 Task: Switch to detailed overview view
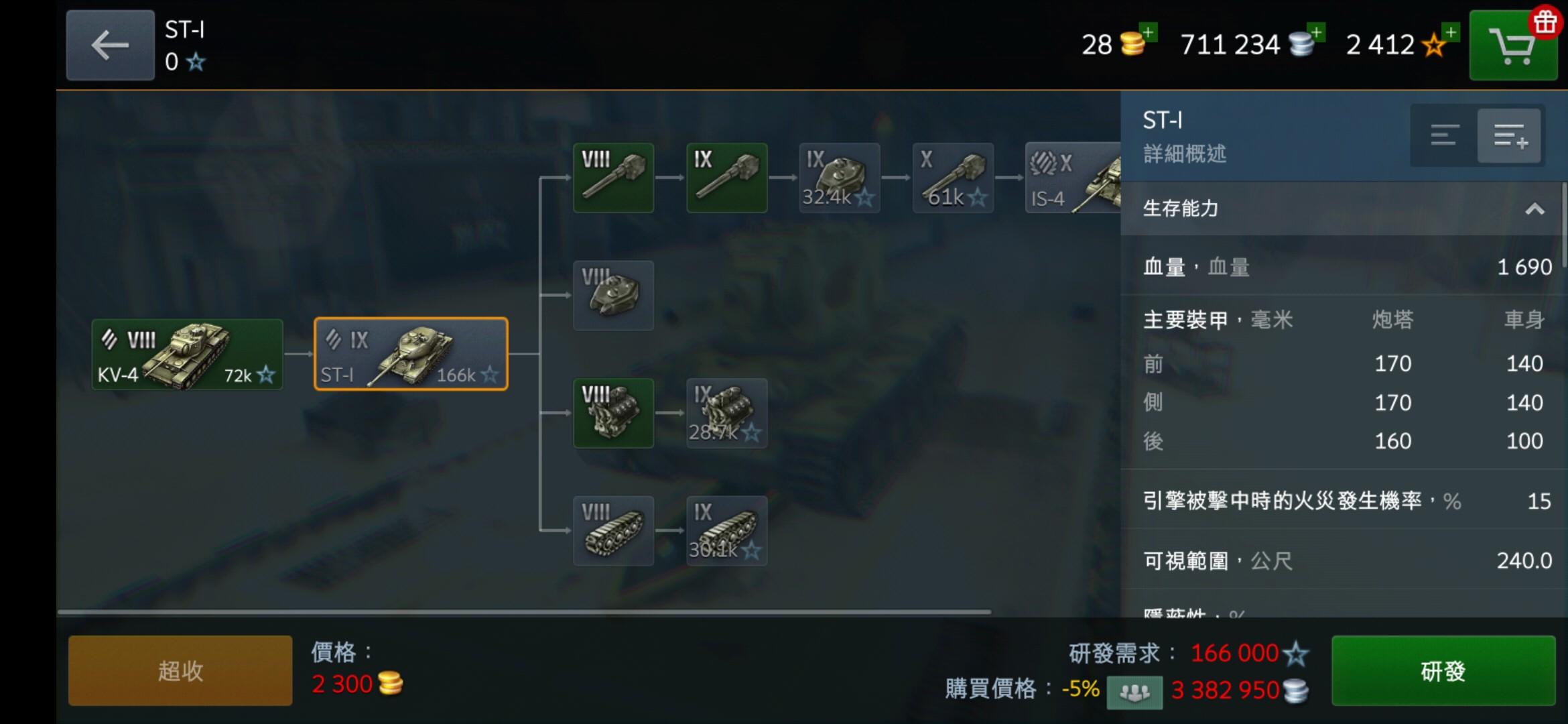pyautogui.click(x=1510, y=135)
